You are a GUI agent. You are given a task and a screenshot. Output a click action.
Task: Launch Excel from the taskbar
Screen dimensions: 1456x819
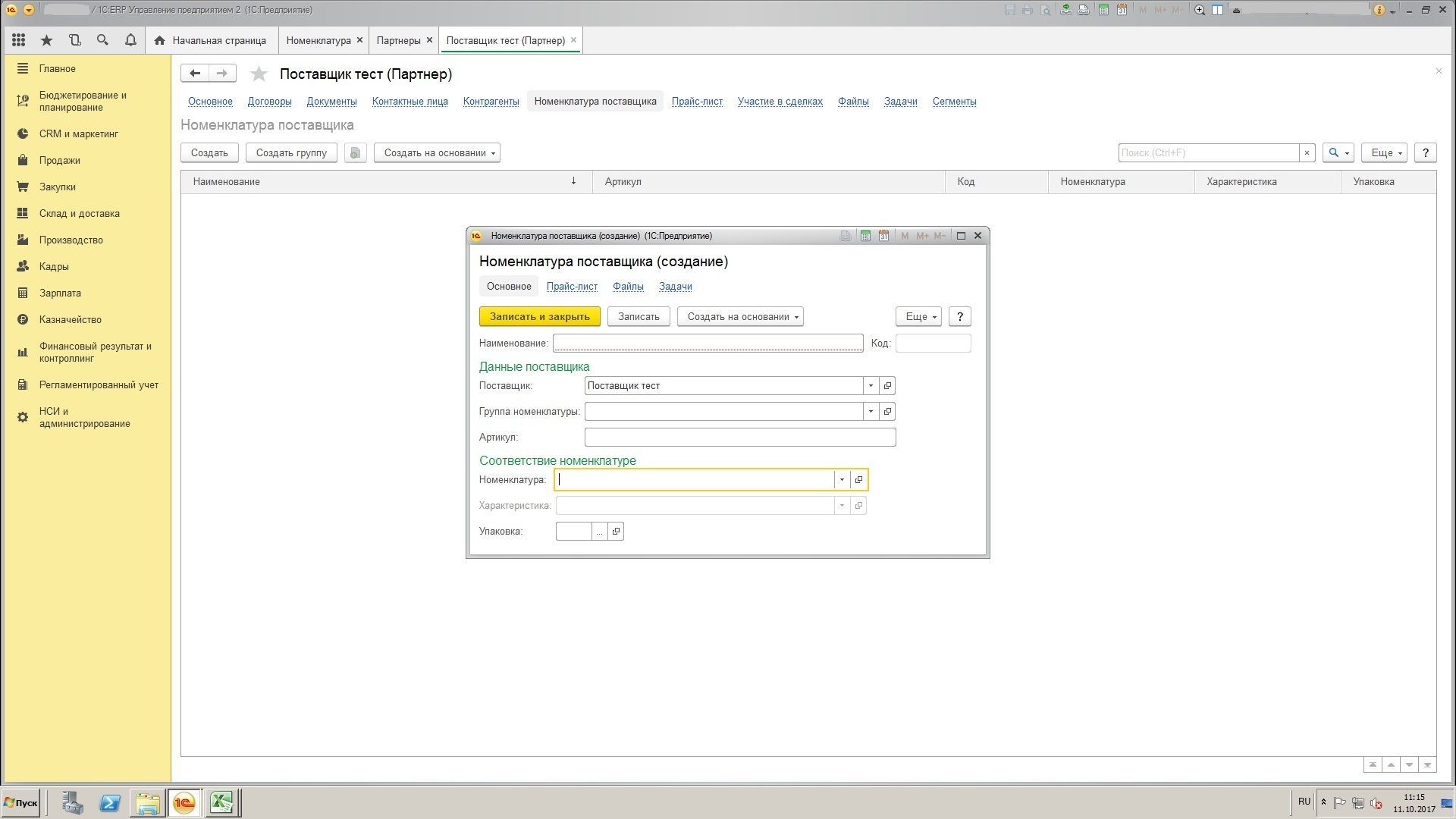pos(221,802)
